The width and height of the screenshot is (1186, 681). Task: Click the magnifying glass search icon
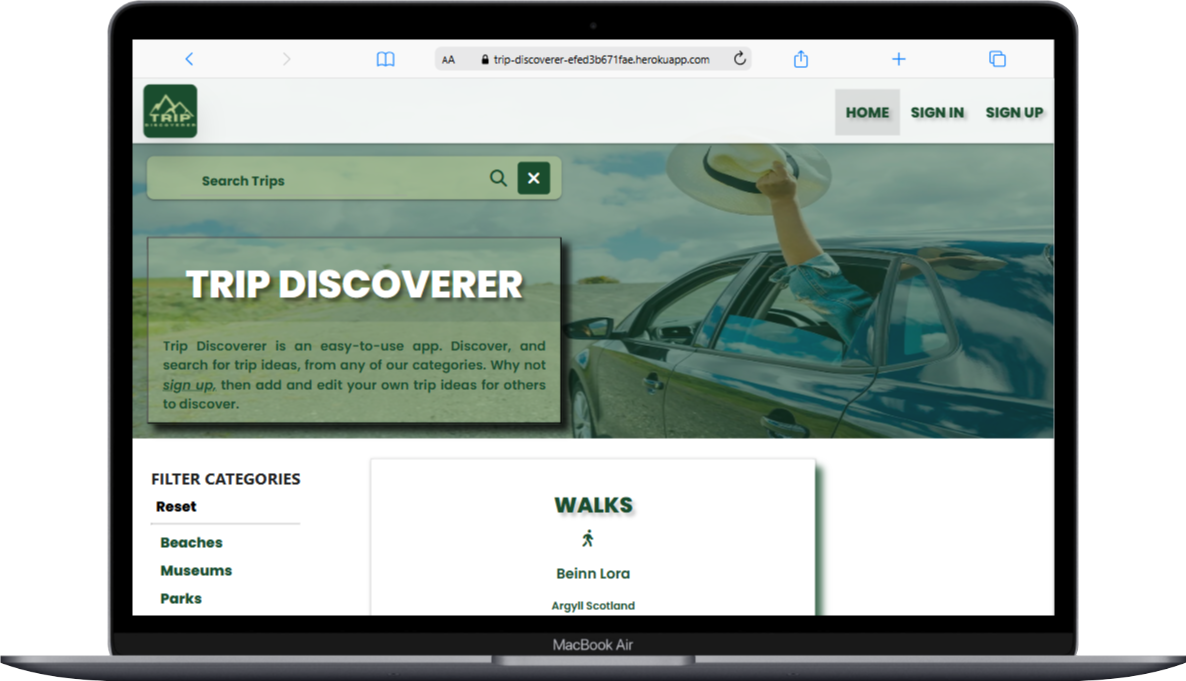[x=498, y=179]
